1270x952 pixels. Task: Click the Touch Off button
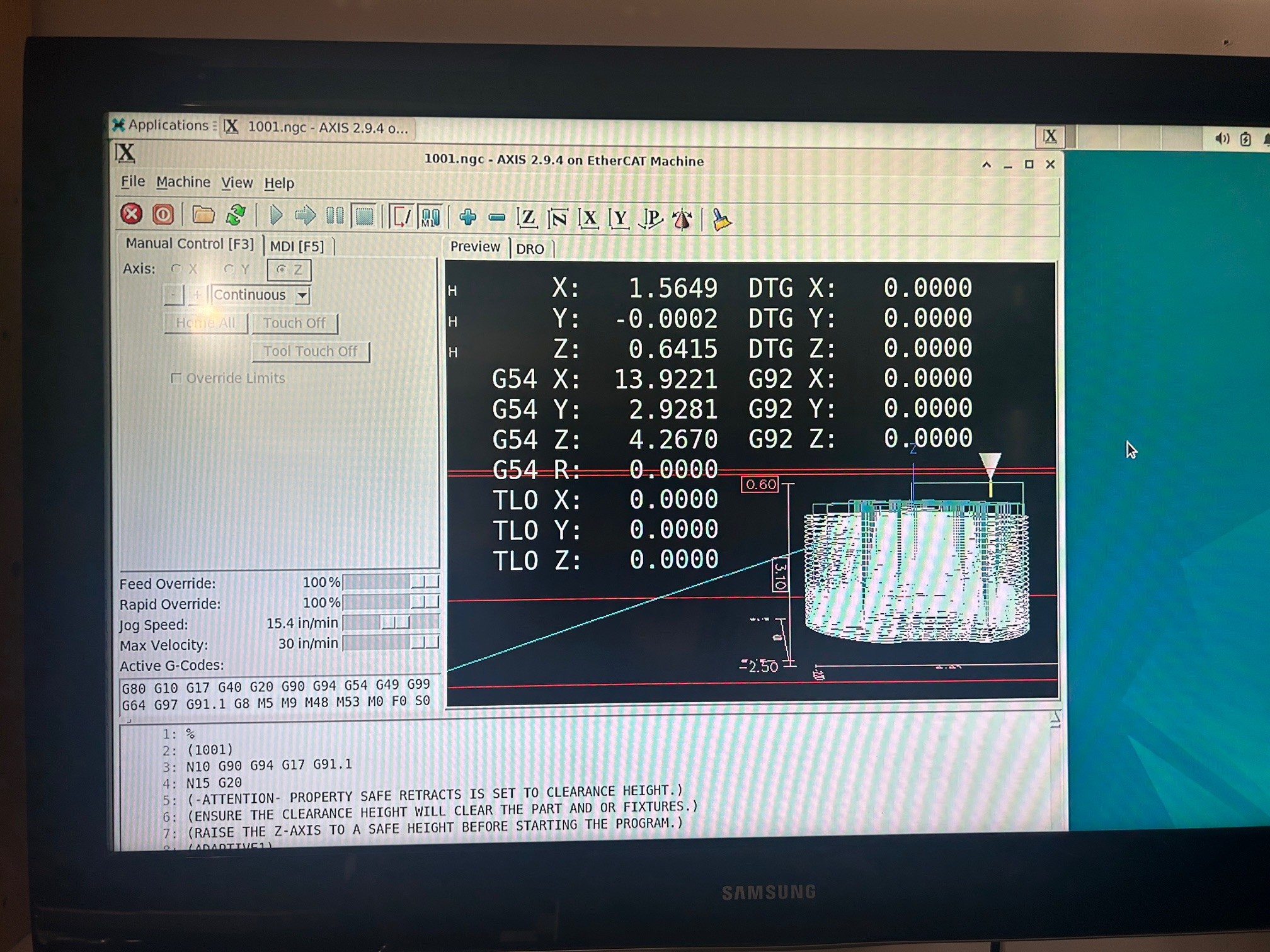[294, 323]
